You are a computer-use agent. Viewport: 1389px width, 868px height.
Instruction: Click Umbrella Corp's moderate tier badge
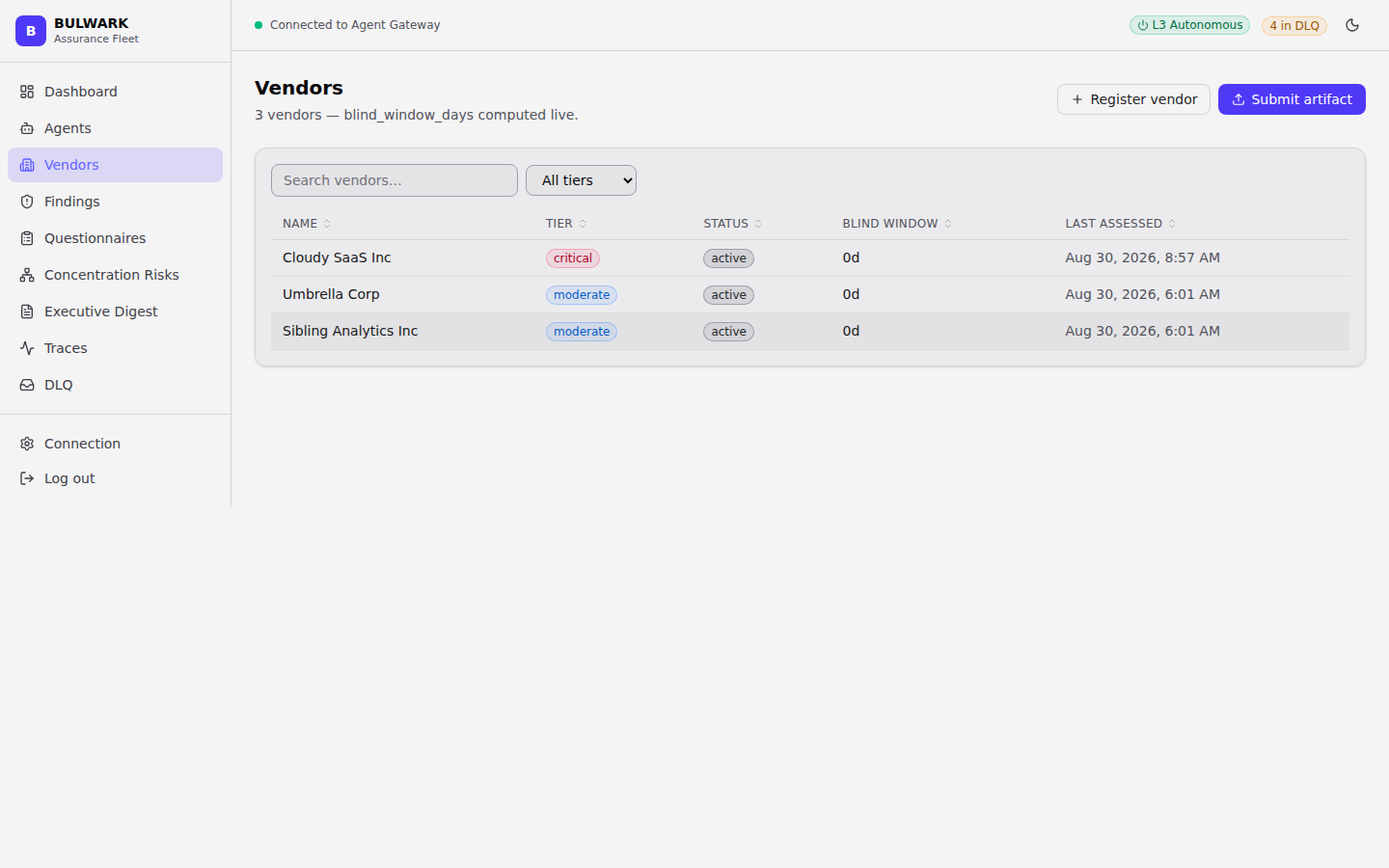point(582,295)
